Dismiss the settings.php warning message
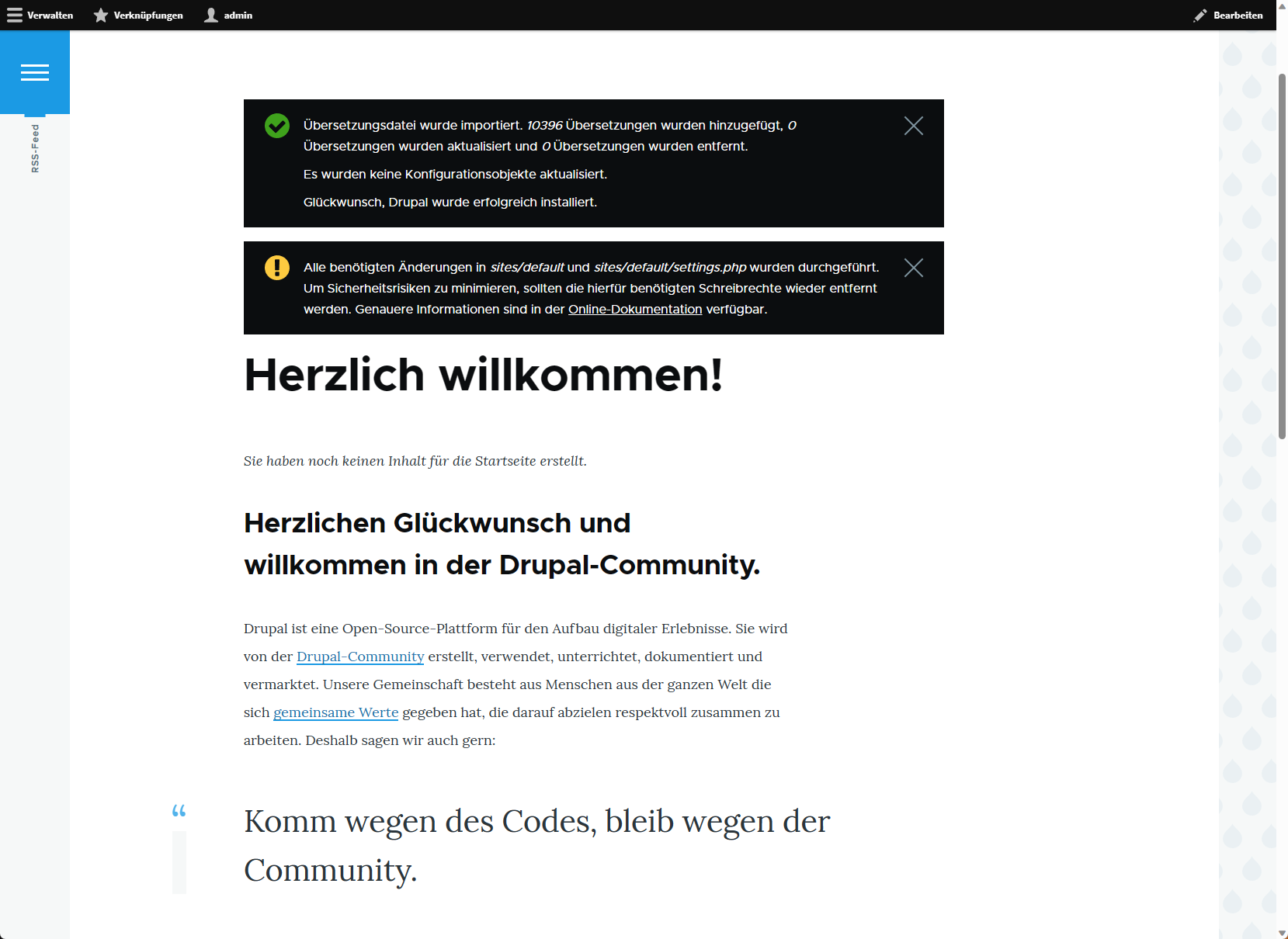 pyautogui.click(x=914, y=268)
